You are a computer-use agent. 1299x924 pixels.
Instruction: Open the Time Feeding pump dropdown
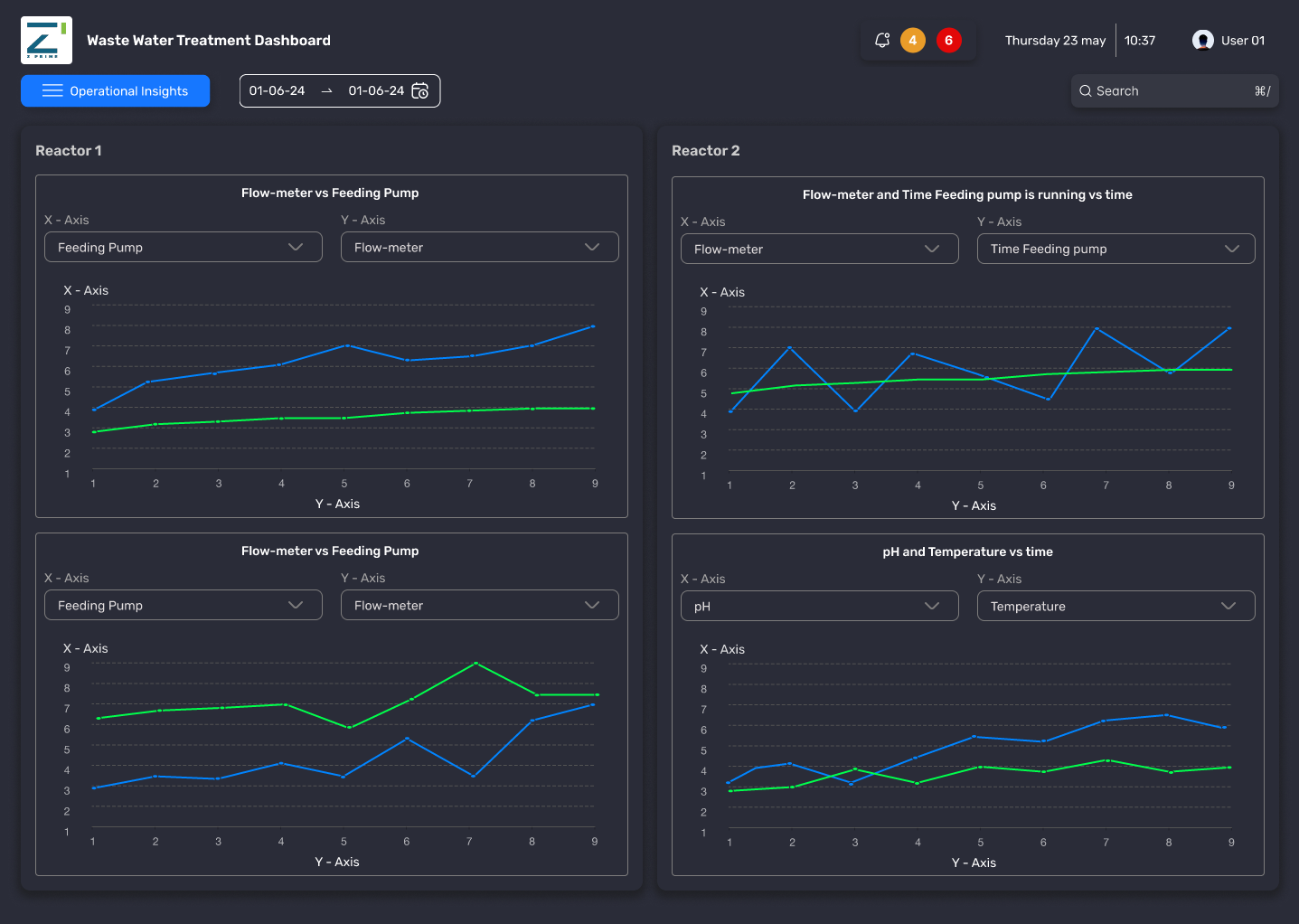coord(1116,250)
